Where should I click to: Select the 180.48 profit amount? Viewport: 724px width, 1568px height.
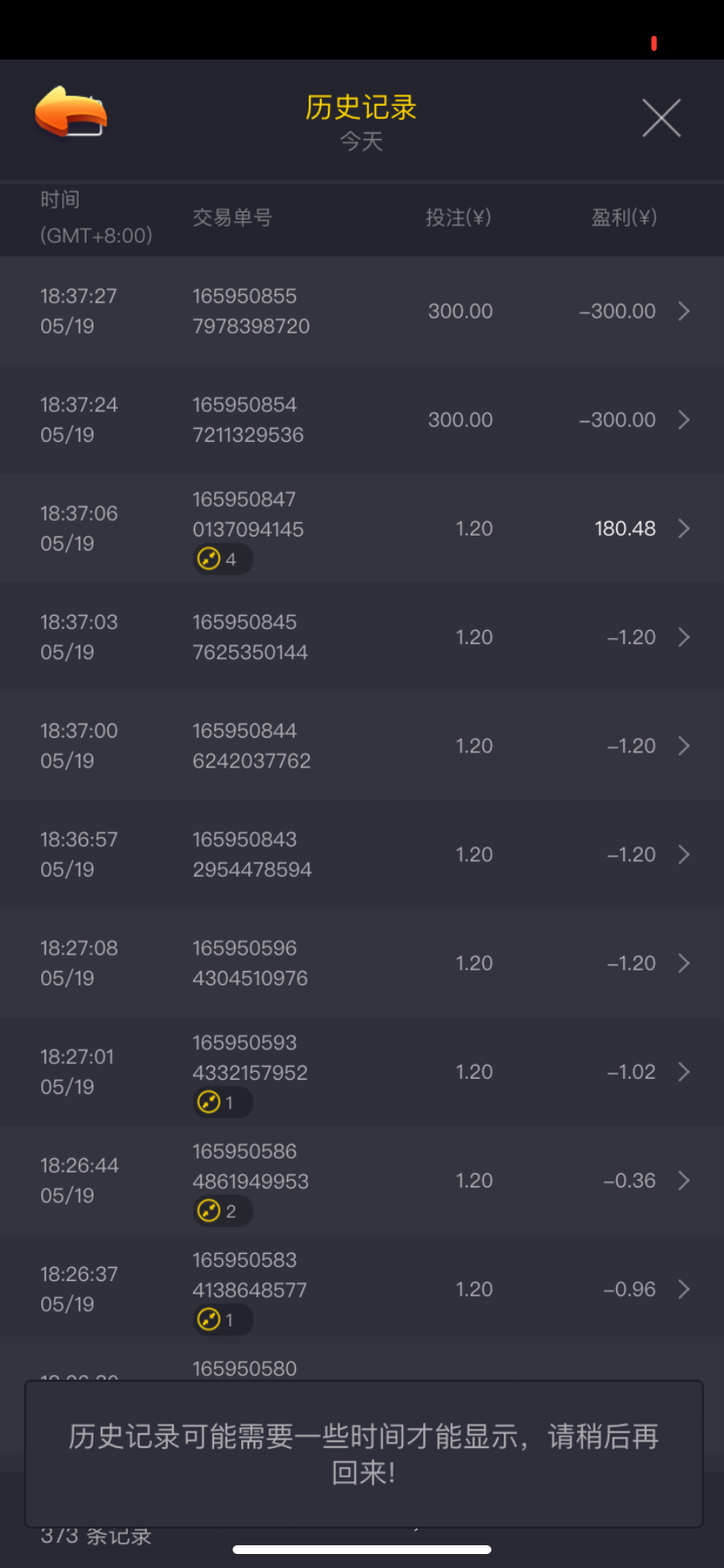click(x=624, y=528)
